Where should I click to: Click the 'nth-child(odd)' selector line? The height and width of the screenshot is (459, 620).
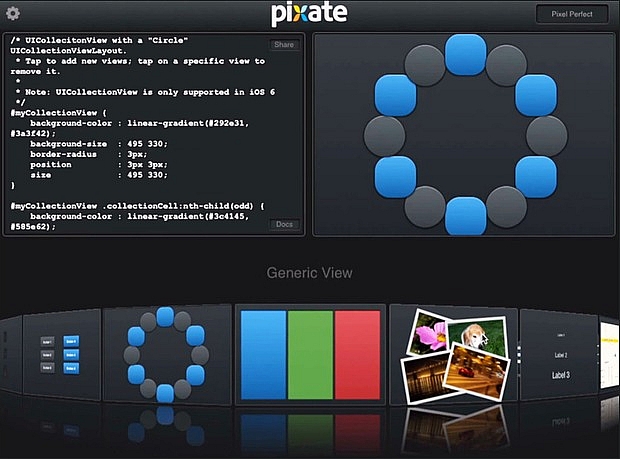click(x=137, y=206)
